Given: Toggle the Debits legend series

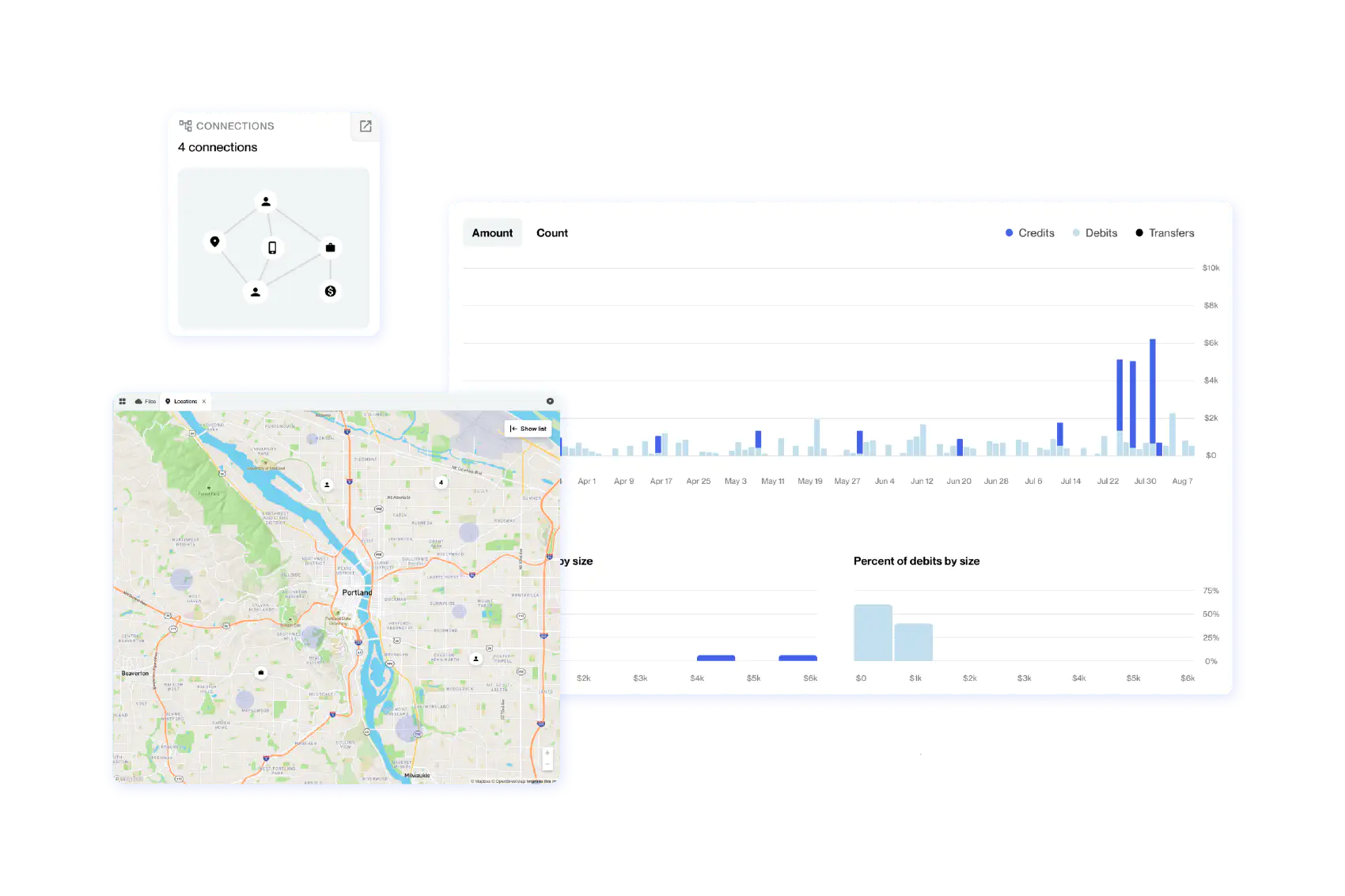Looking at the screenshot, I should point(1094,233).
